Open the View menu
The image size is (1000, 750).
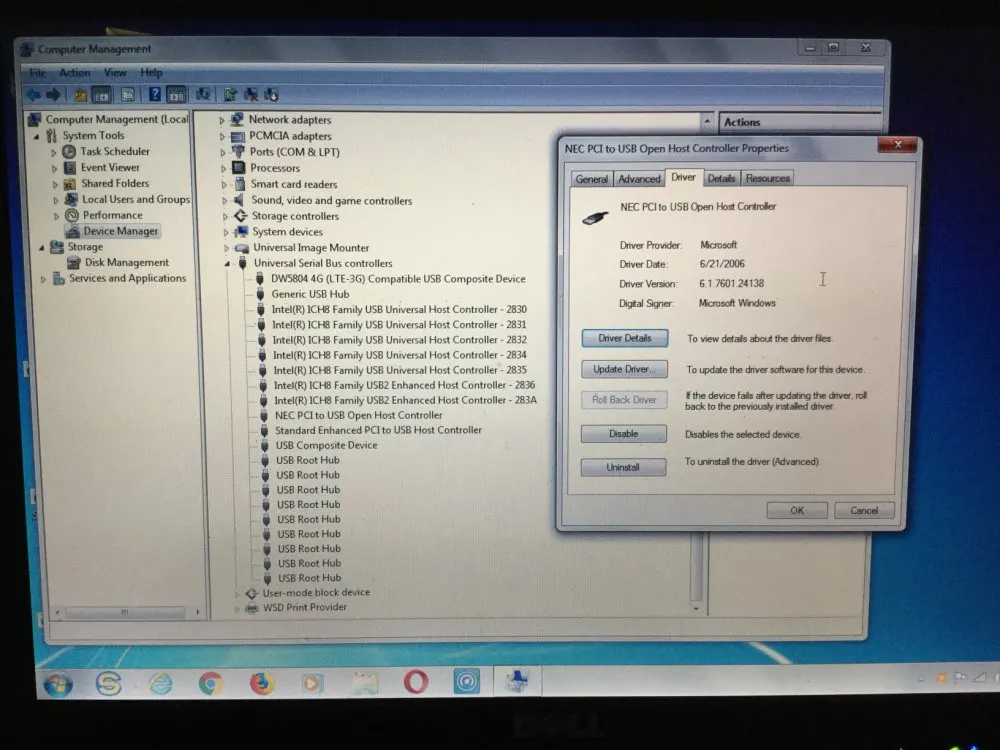(115, 73)
